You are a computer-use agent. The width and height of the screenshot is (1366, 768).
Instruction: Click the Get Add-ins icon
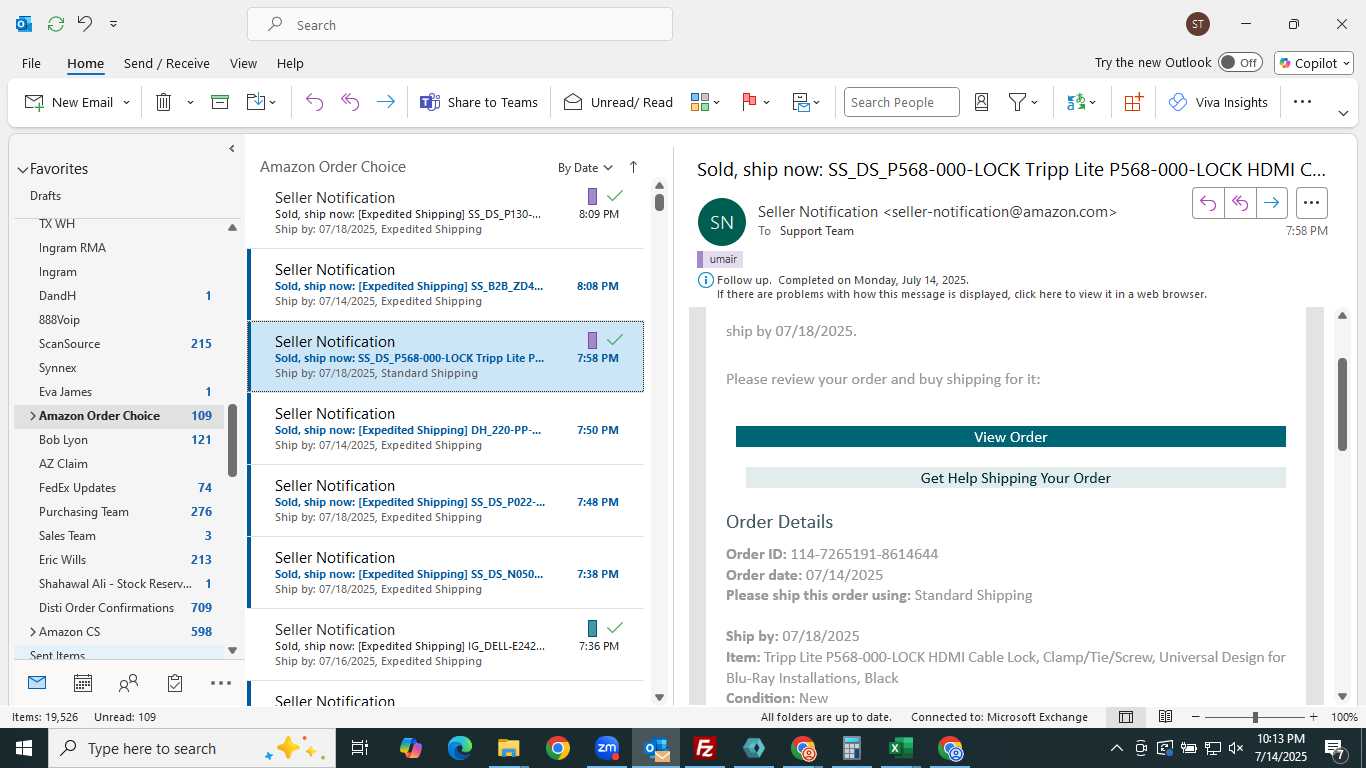click(1133, 102)
